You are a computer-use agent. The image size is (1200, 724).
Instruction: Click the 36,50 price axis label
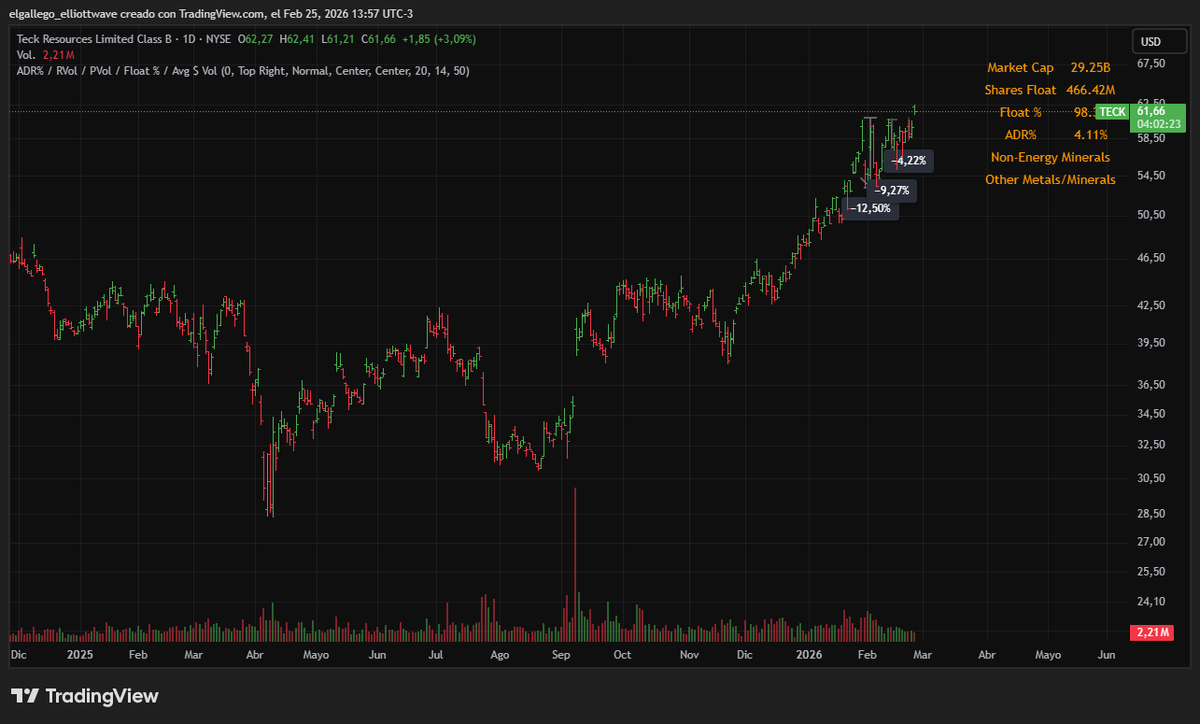tap(1153, 384)
